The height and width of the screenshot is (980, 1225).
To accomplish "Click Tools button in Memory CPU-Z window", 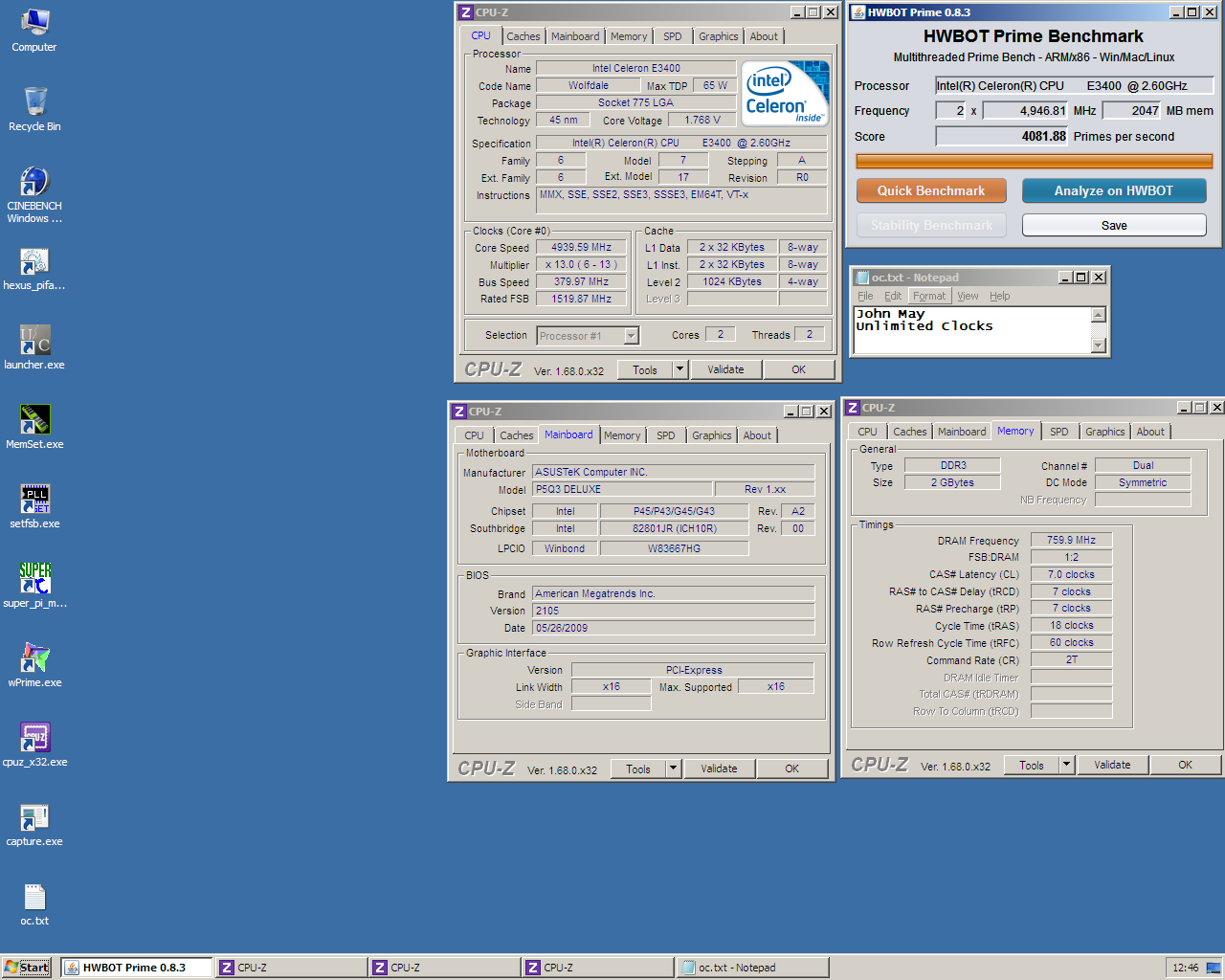I will click(x=1032, y=765).
